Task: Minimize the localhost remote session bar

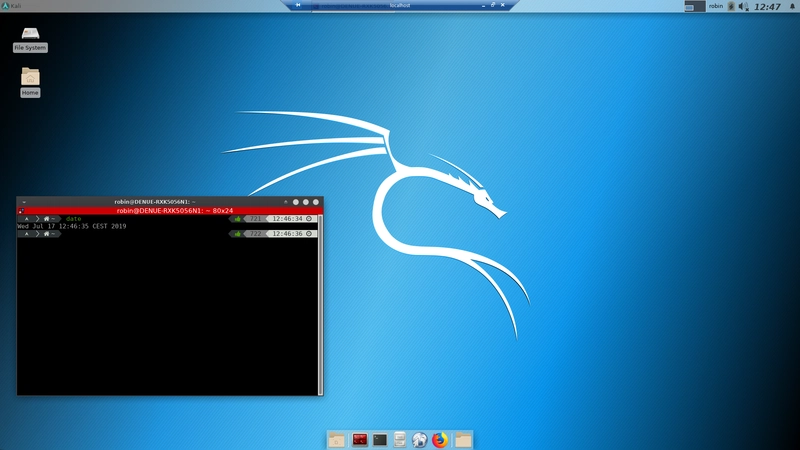Action: pos(483,5)
